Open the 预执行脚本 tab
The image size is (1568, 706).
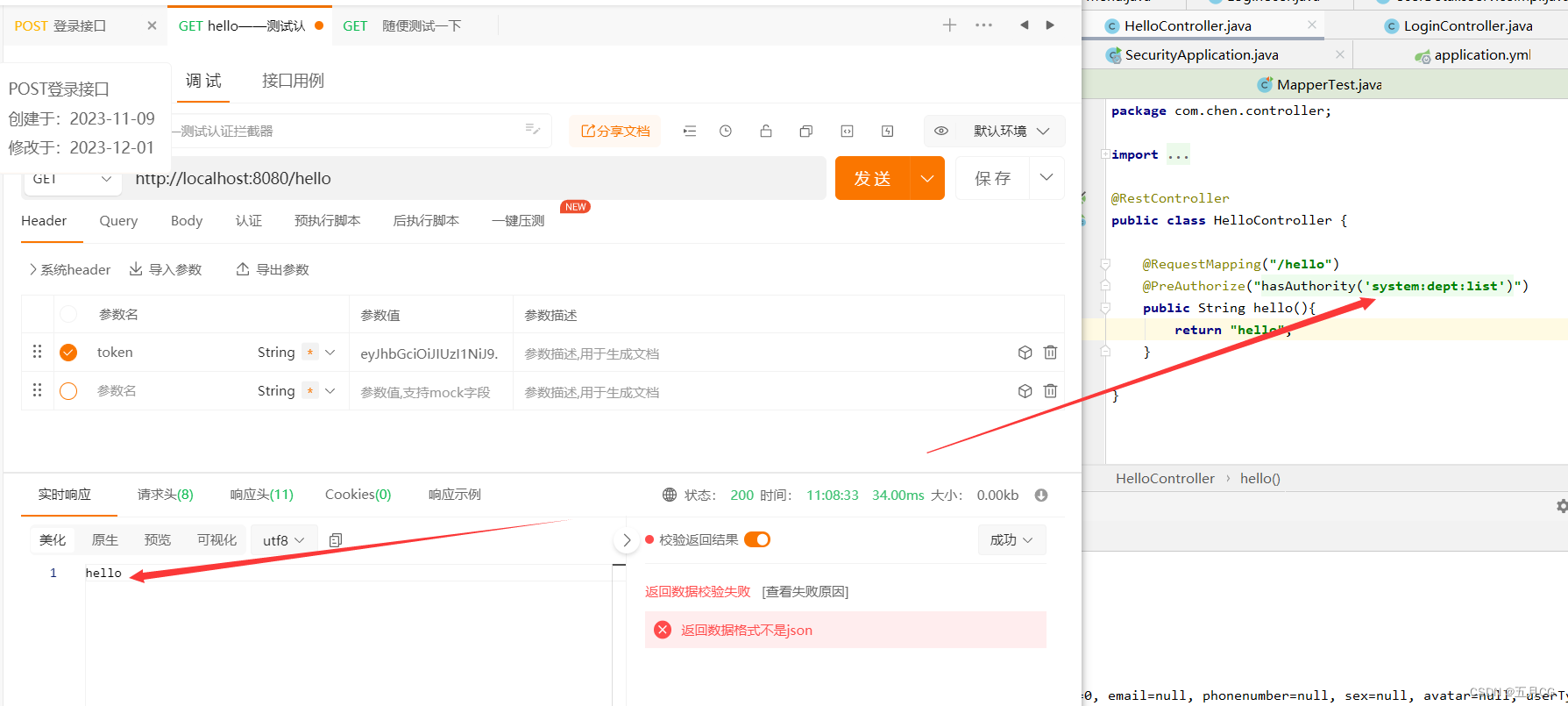[x=328, y=221]
